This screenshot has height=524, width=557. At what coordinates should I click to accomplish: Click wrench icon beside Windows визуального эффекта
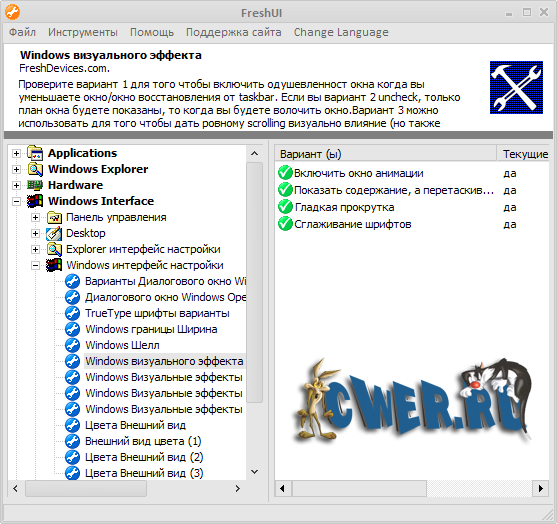72,361
